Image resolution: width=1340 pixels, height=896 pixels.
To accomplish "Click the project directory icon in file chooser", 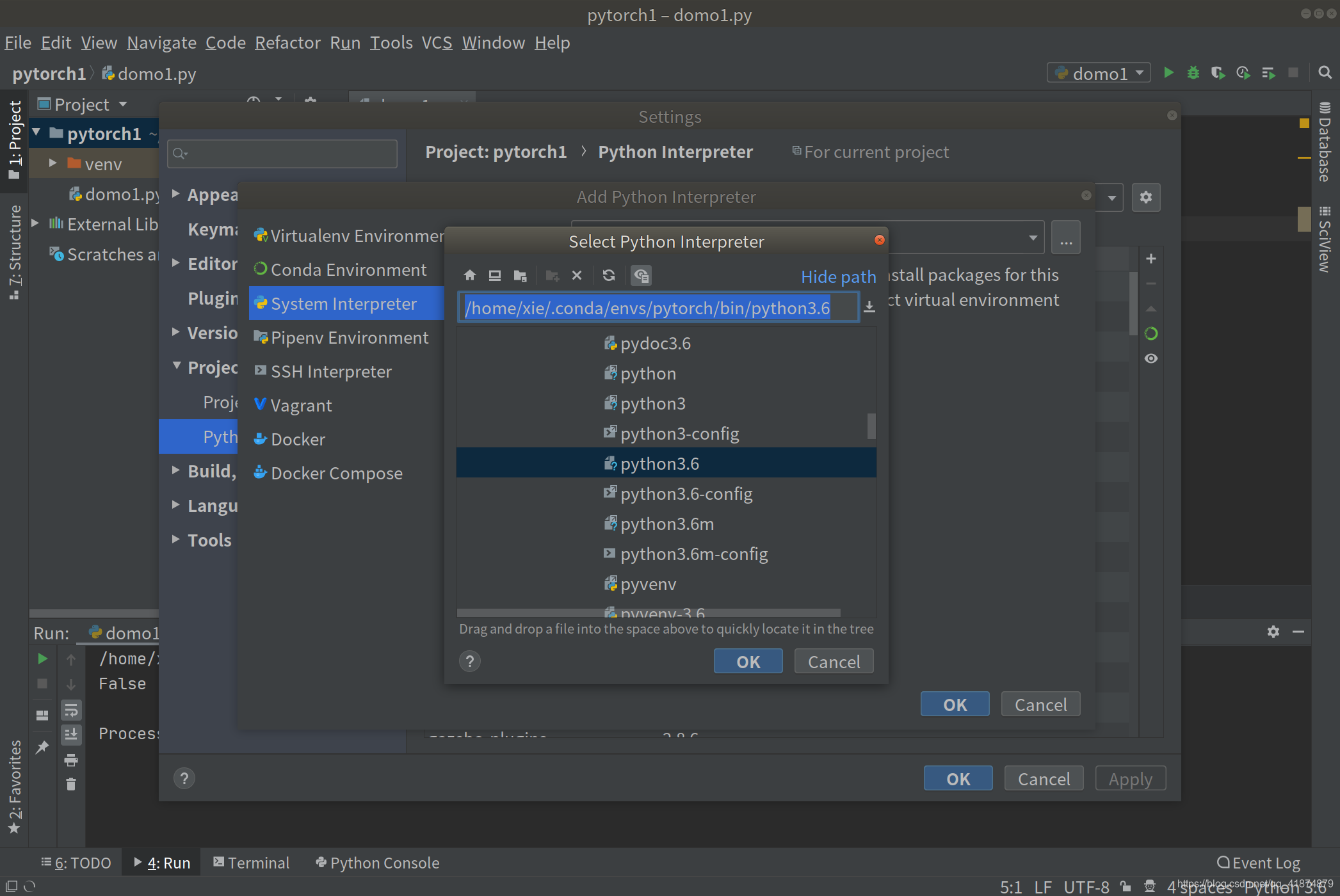I will [x=520, y=276].
